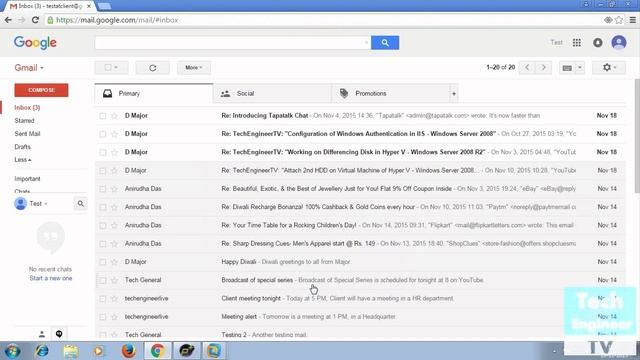This screenshot has width=640, height=360.
Task: Open the notifications bell icon
Action: point(598,42)
